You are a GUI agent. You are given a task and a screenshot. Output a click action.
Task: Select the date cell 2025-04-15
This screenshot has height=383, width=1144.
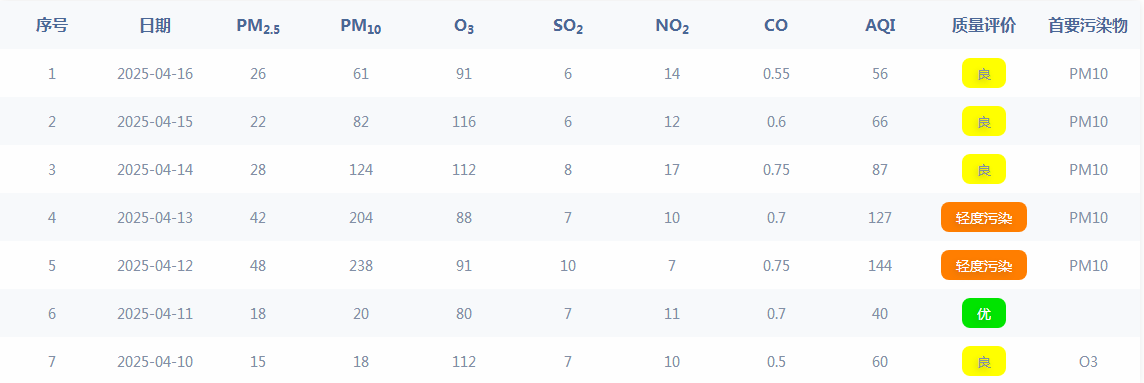(x=155, y=122)
